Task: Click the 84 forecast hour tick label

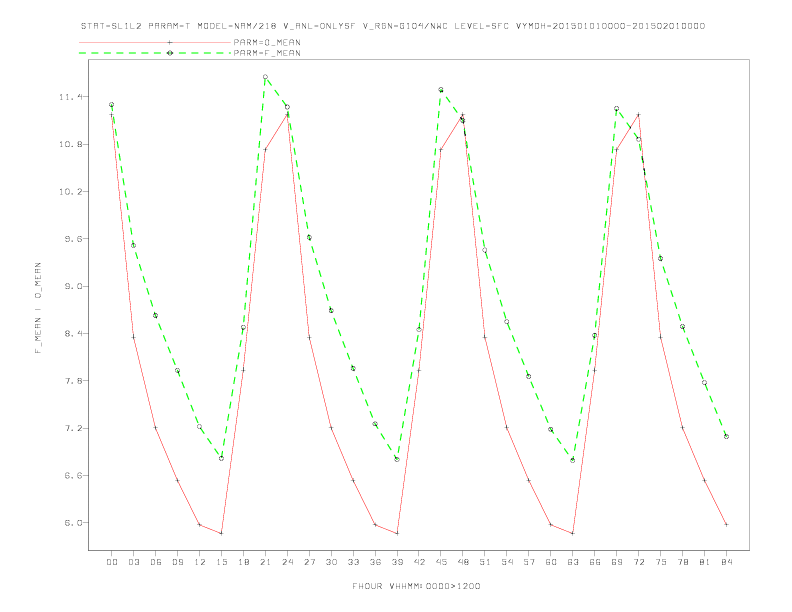Action: tap(727, 562)
